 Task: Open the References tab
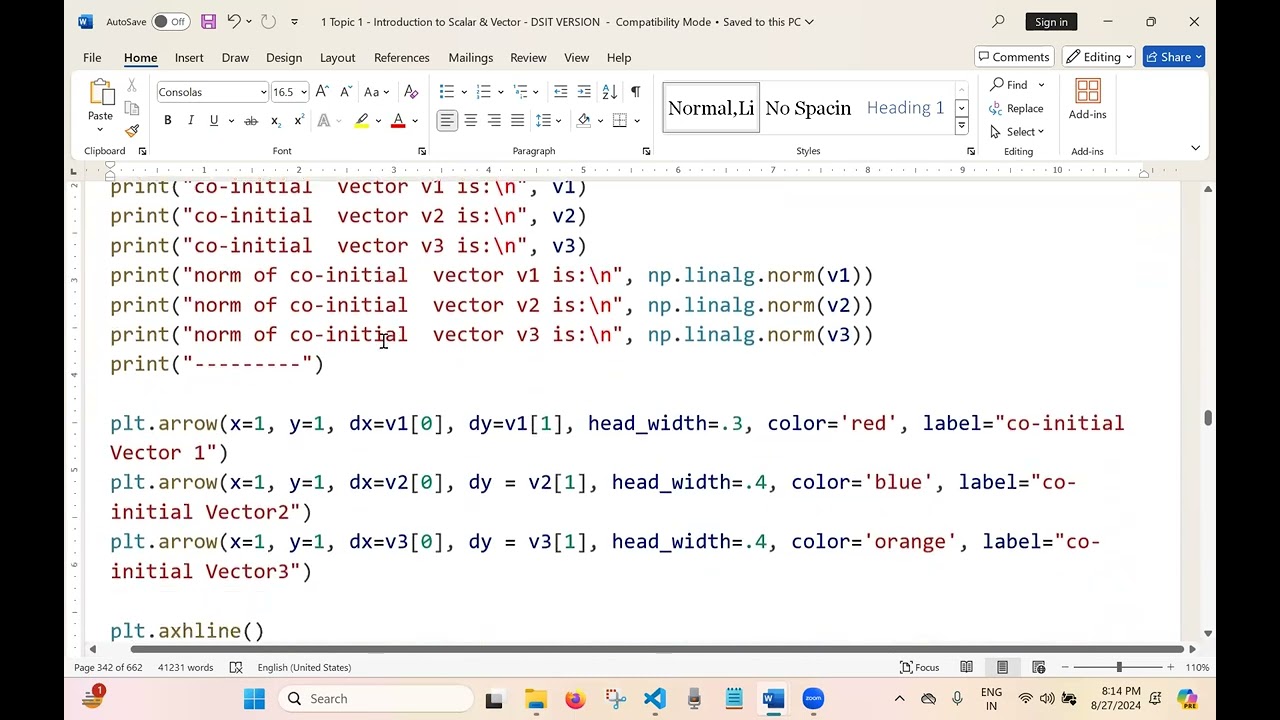pyautogui.click(x=402, y=57)
